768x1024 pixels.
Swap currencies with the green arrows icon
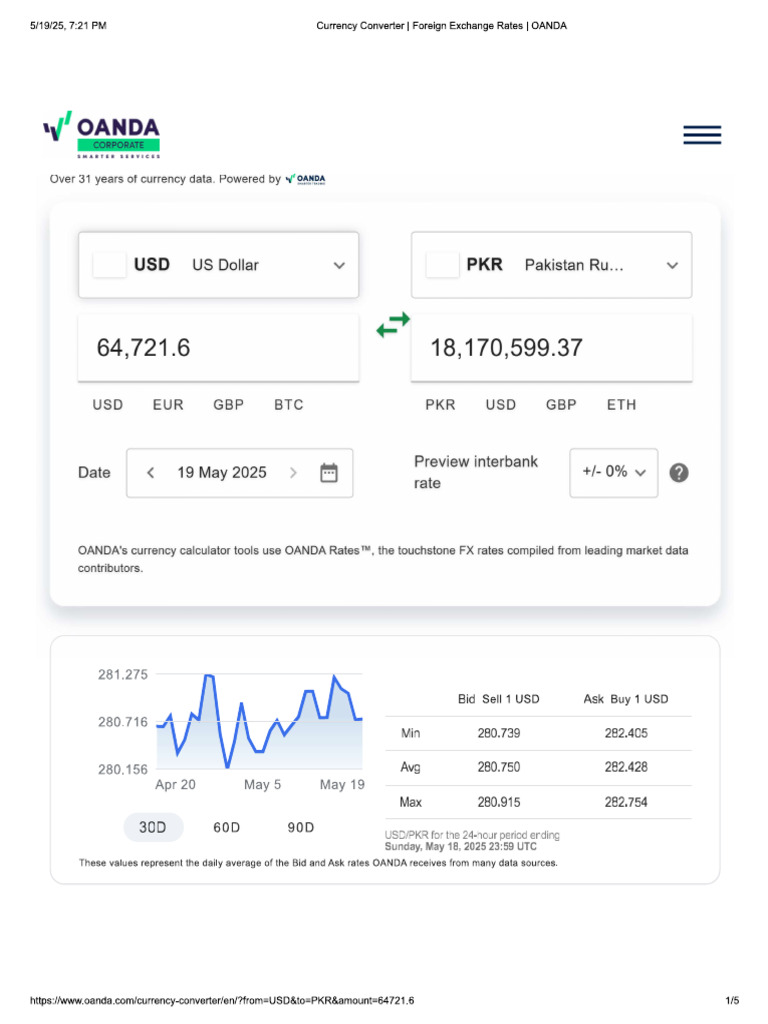[x=392, y=325]
